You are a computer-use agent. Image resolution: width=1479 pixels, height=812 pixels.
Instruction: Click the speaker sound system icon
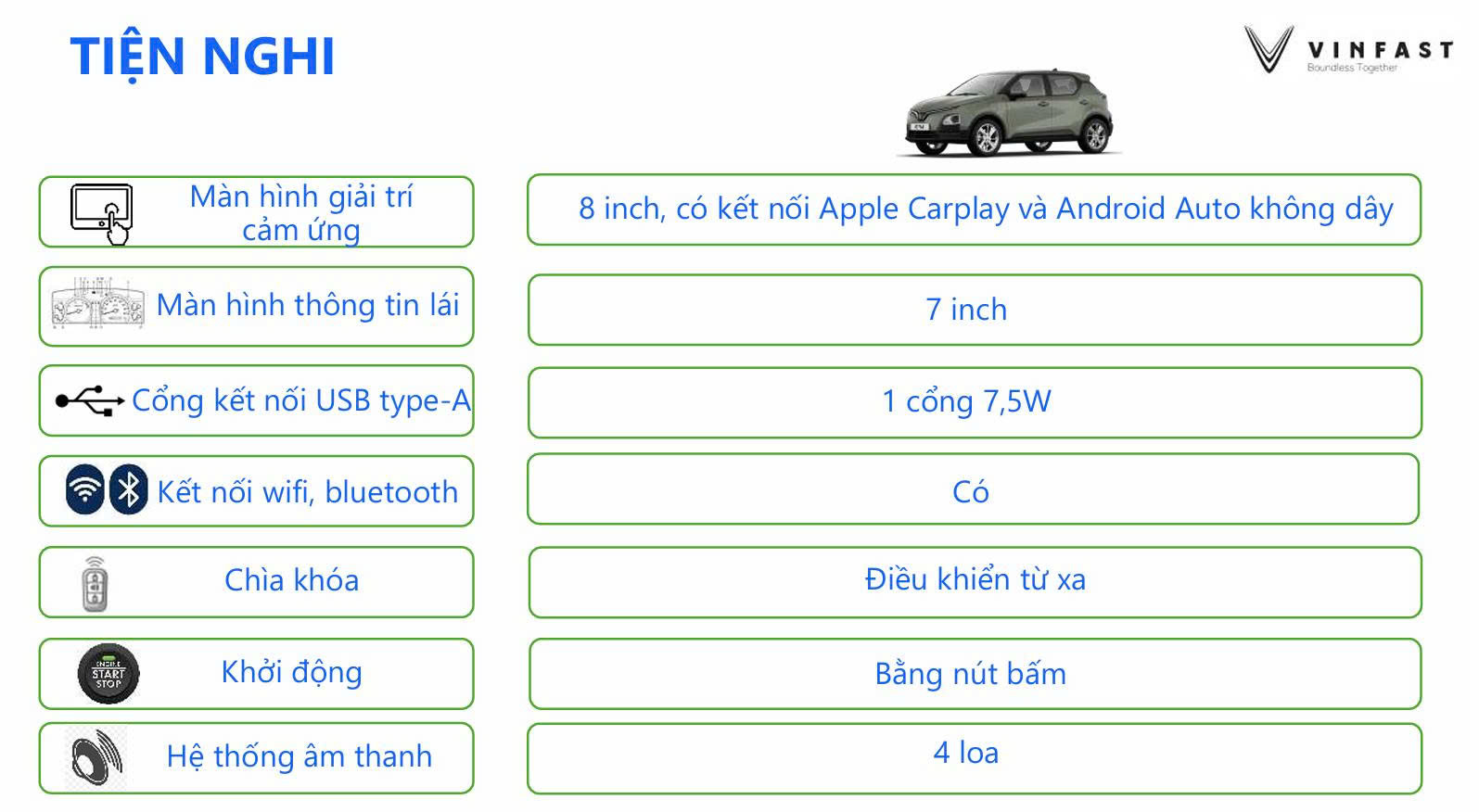pos(97,757)
